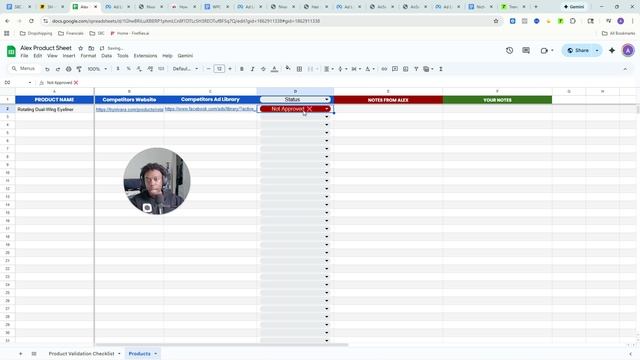640x360 pixels.
Task: Click the move to folder icon
Action: click(x=91, y=48)
